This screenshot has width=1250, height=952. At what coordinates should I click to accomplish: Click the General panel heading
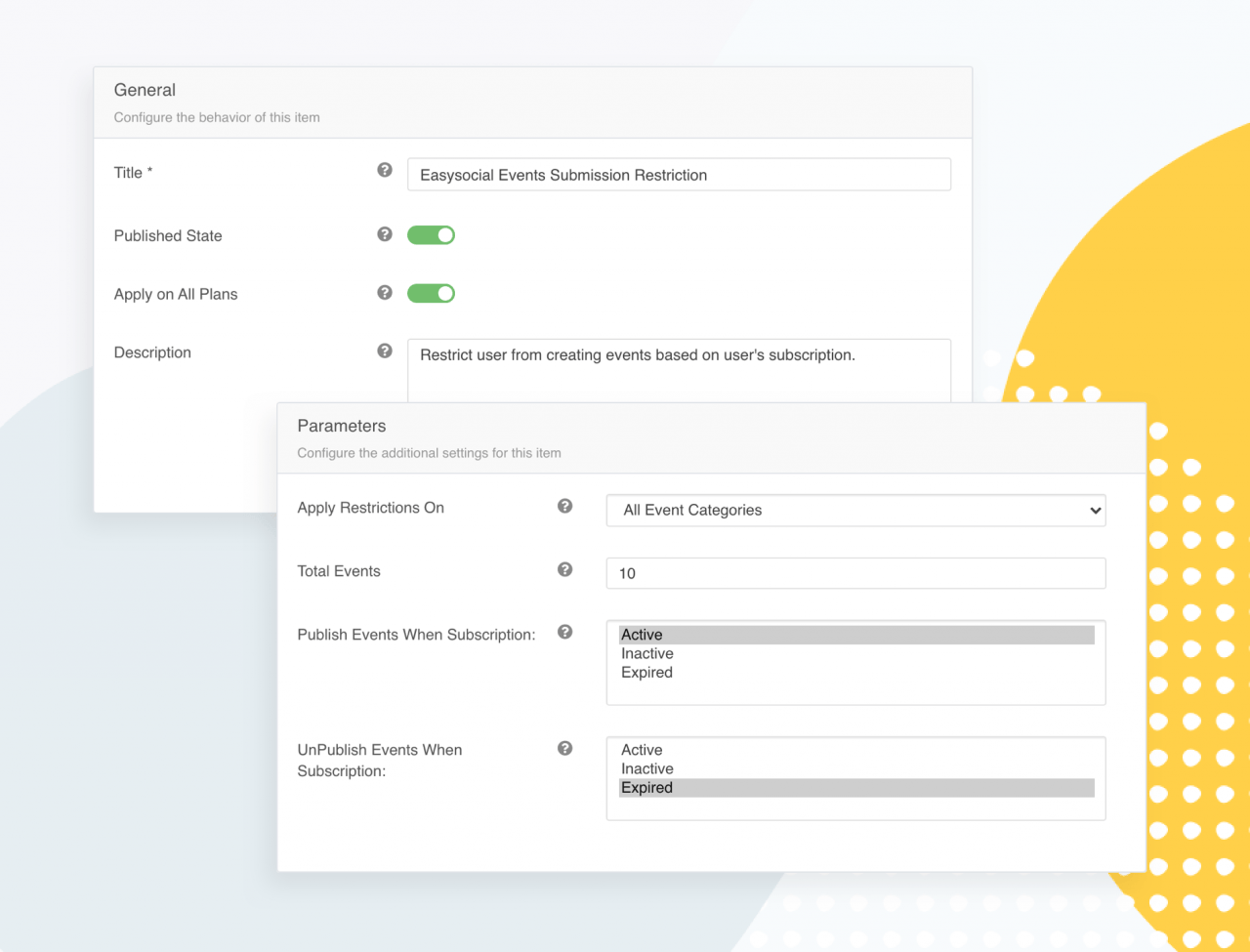145,90
